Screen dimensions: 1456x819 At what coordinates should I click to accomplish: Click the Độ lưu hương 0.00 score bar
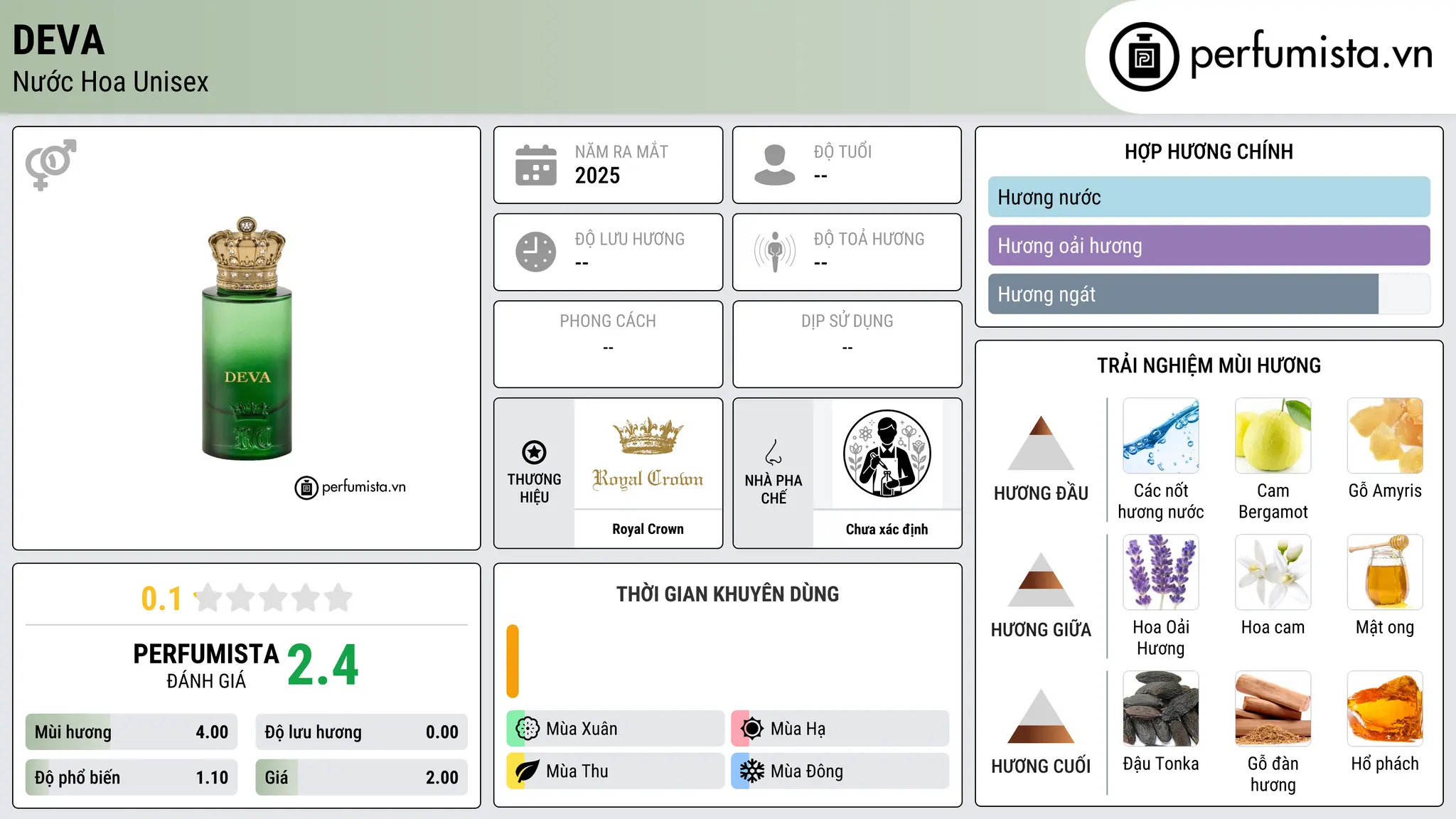coord(362,732)
